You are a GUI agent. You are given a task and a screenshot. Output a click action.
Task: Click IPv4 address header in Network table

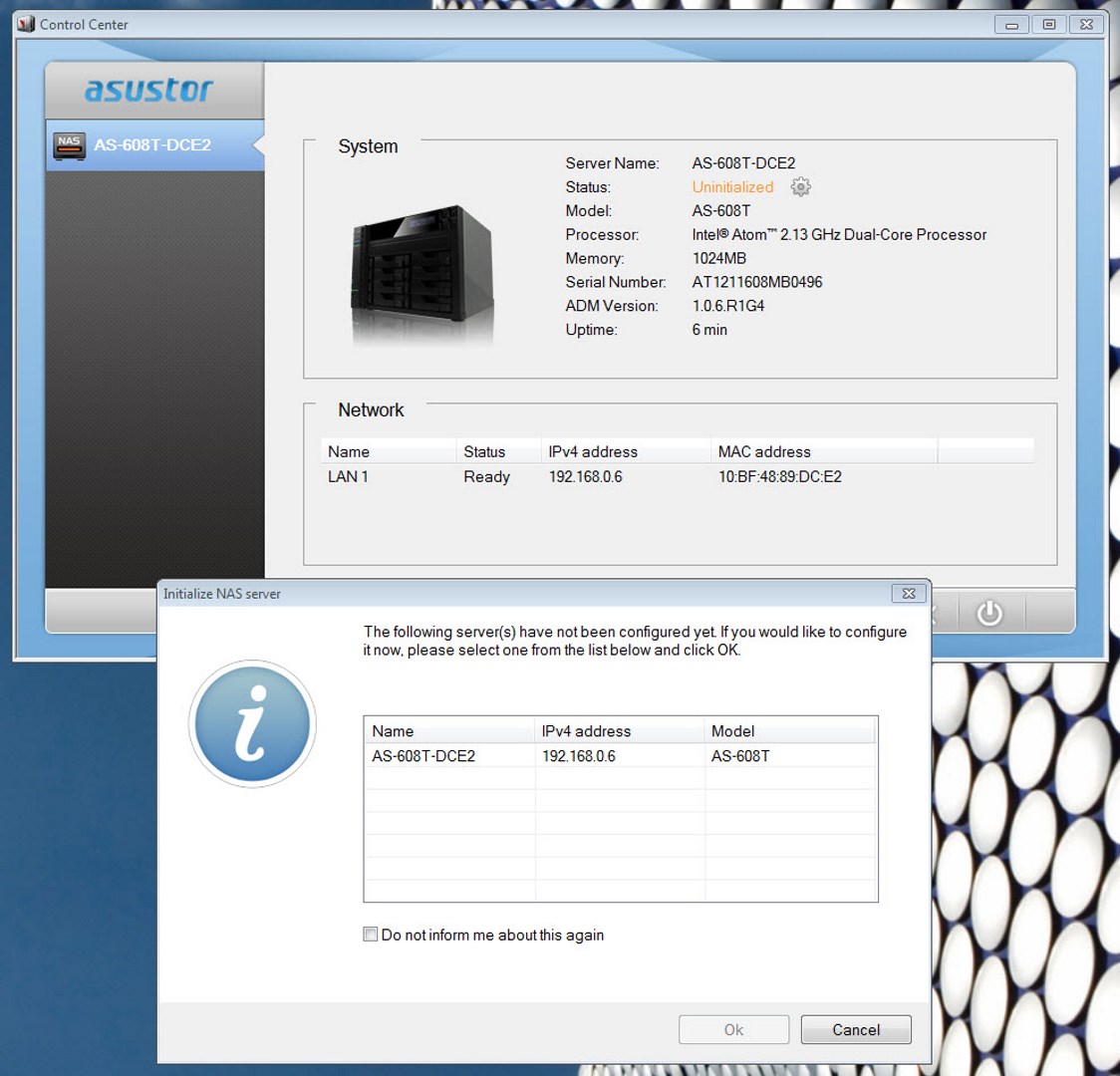tap(625, 451)
